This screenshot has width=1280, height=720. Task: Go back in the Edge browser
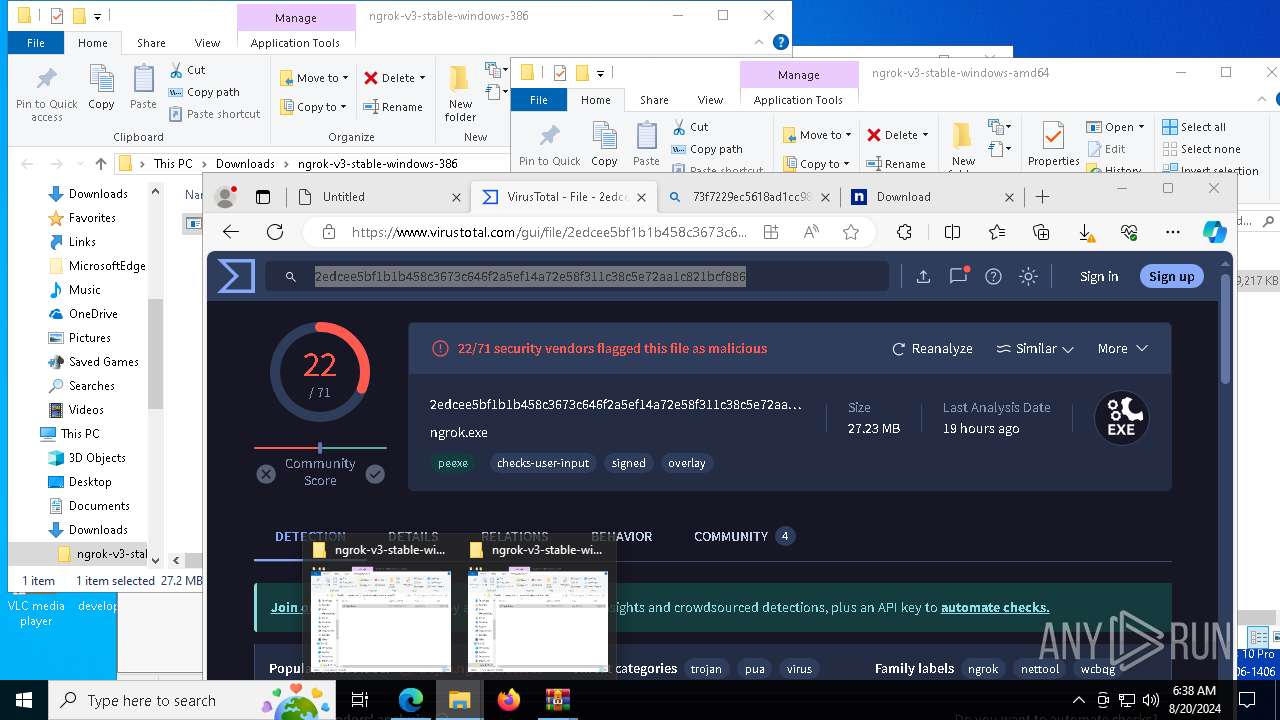pyautogui.click(x=231, y=232)
